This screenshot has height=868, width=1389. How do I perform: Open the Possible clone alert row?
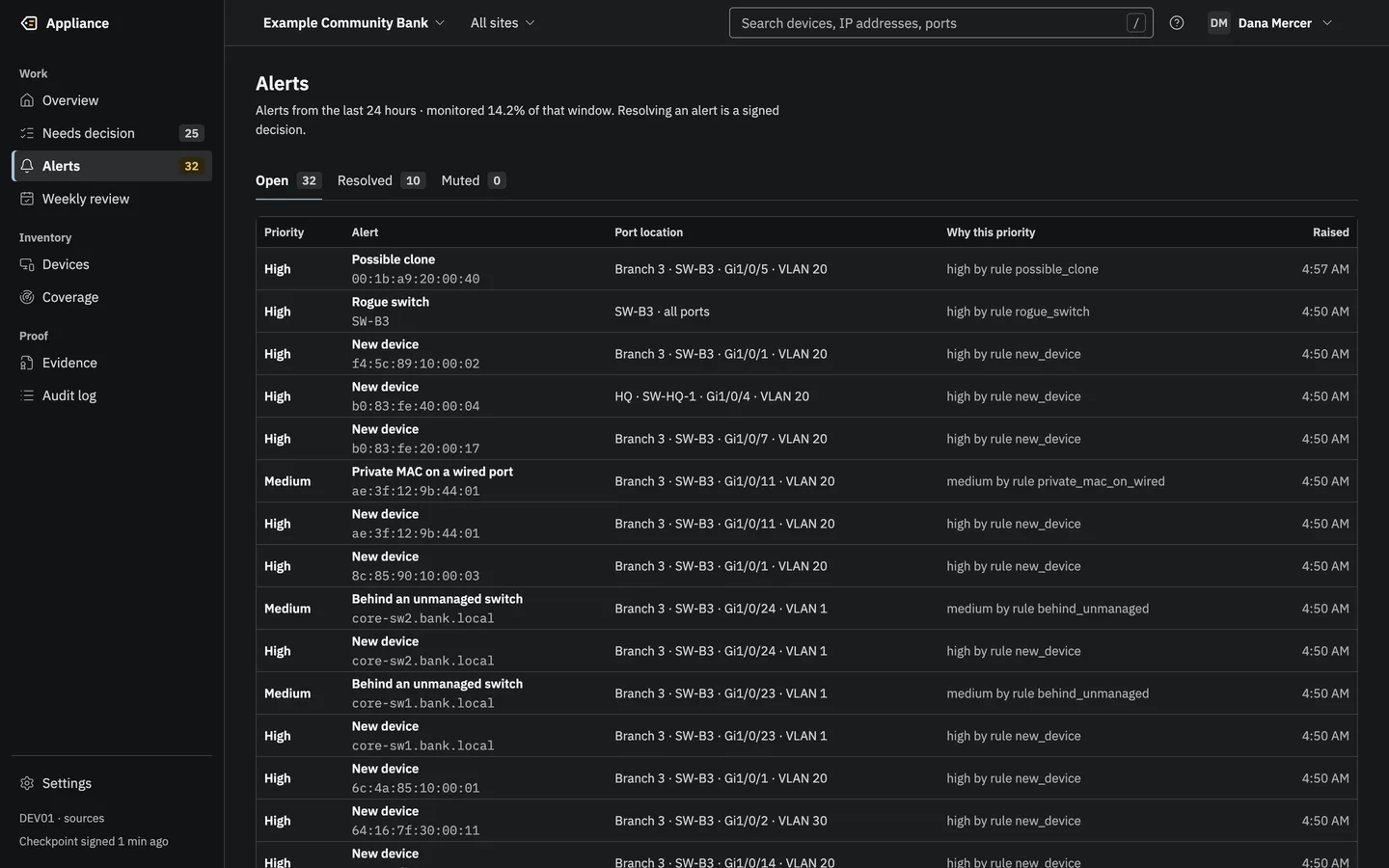[x=806, y=269]
